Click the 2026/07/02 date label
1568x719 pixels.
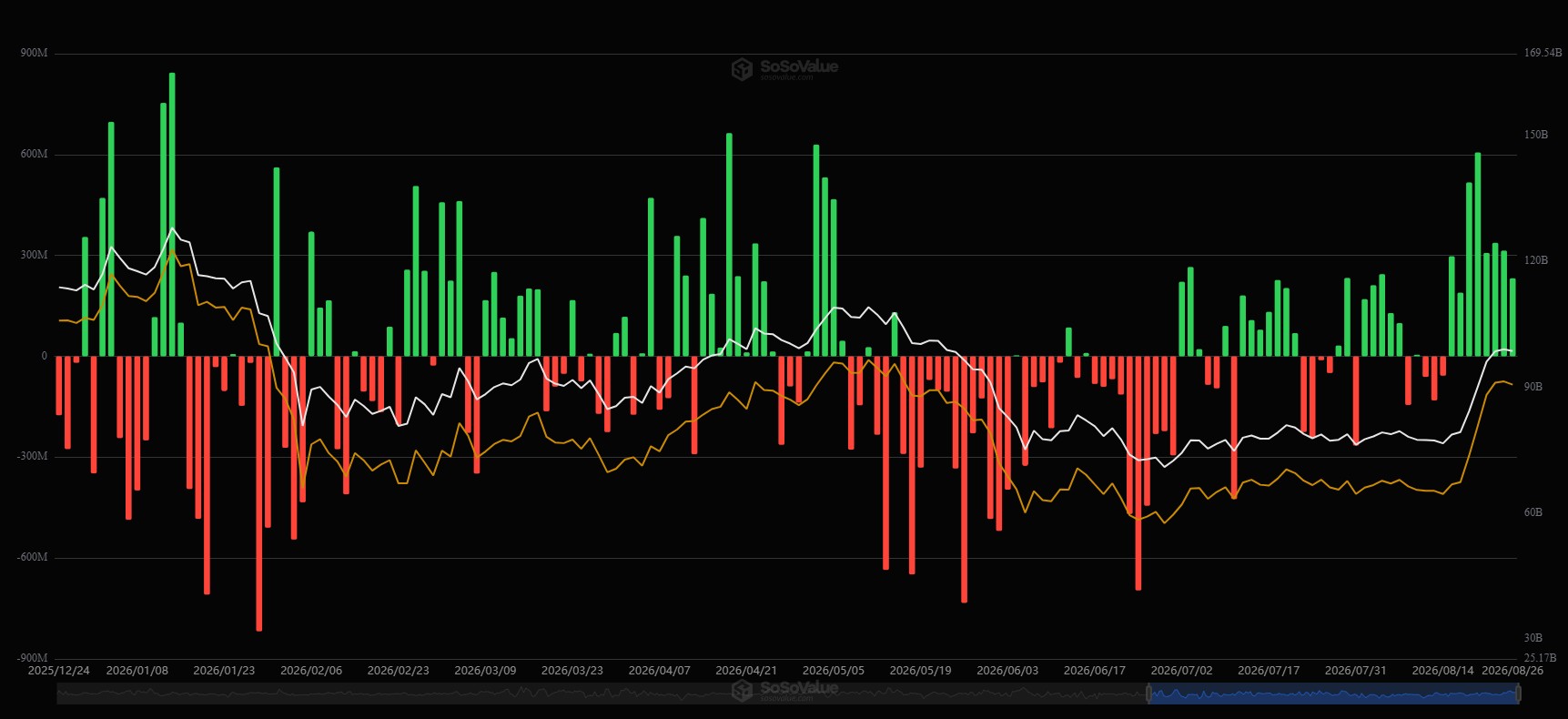point(1182,671)
